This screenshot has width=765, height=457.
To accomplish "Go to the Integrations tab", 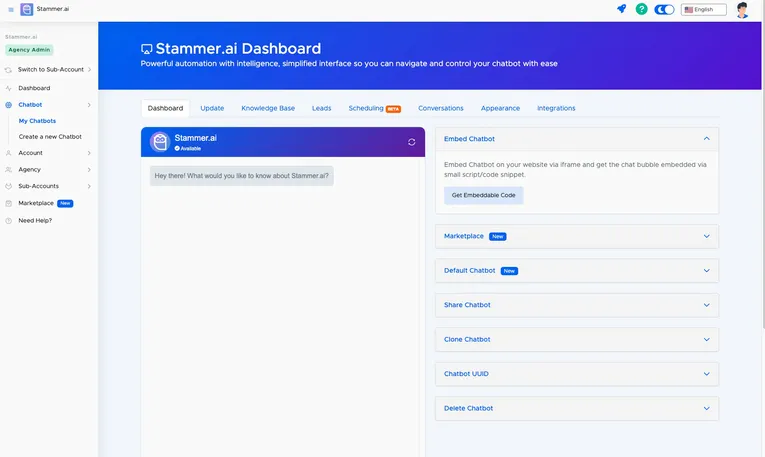I will 556,108.
